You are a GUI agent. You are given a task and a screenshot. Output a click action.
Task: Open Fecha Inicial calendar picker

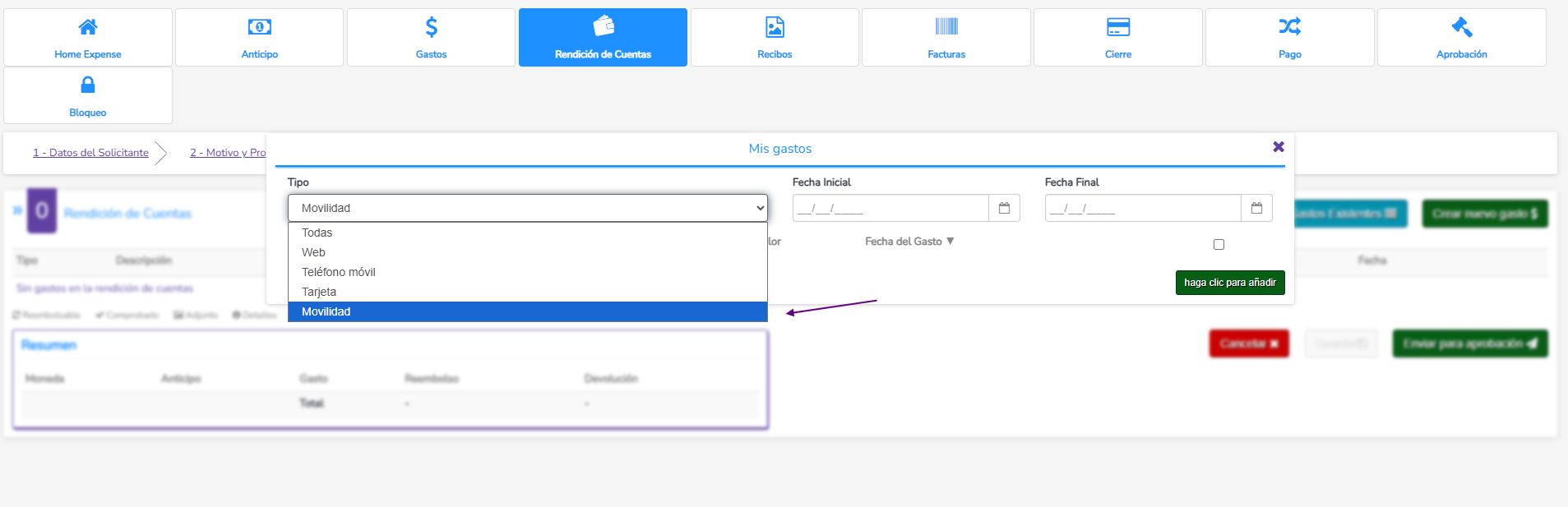click(1004, 209)
